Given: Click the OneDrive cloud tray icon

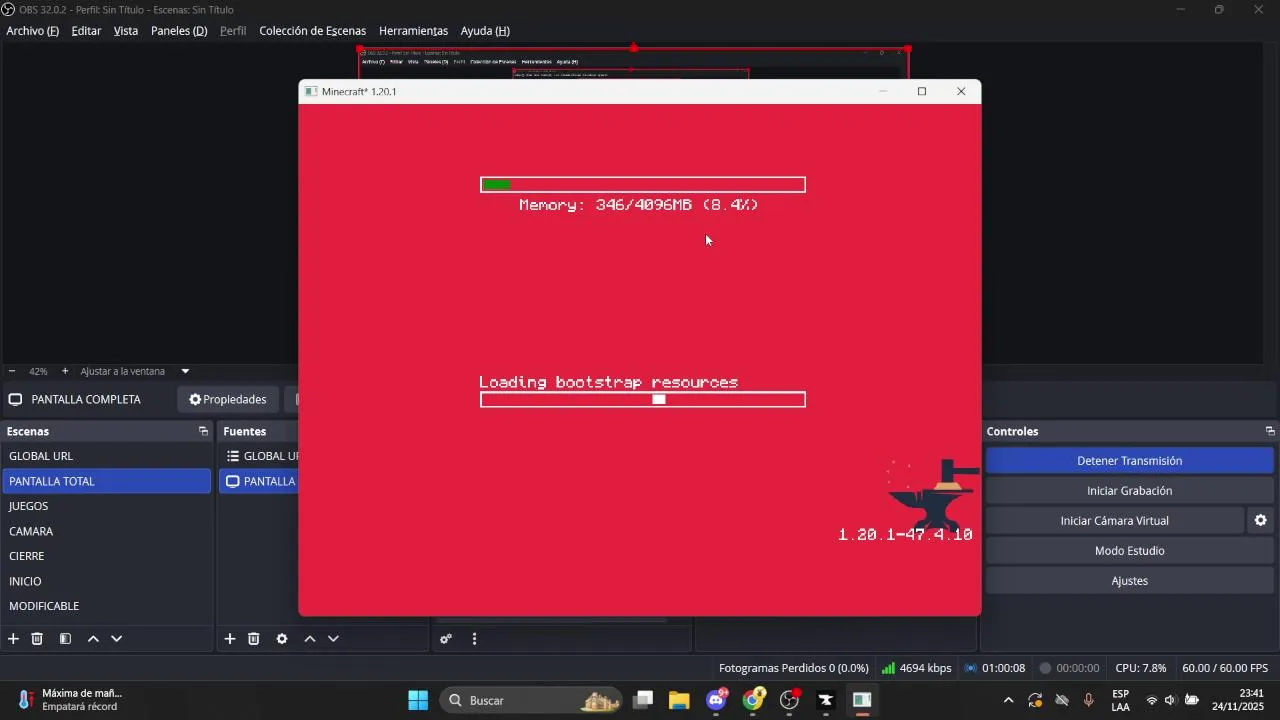Looking at the screenshot, I should (1062, 700).
